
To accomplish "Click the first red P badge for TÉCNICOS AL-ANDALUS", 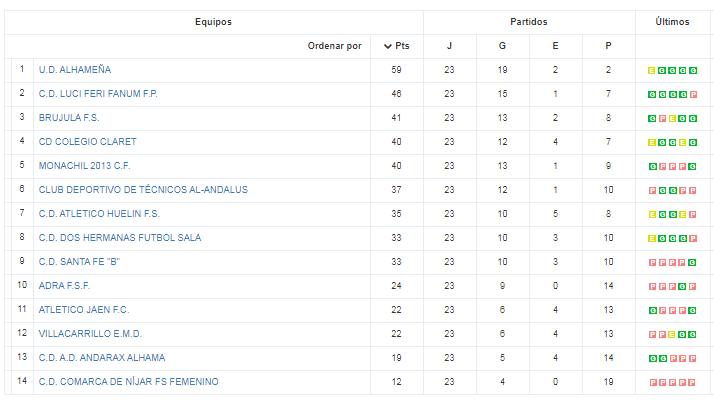I will point(652,190).
